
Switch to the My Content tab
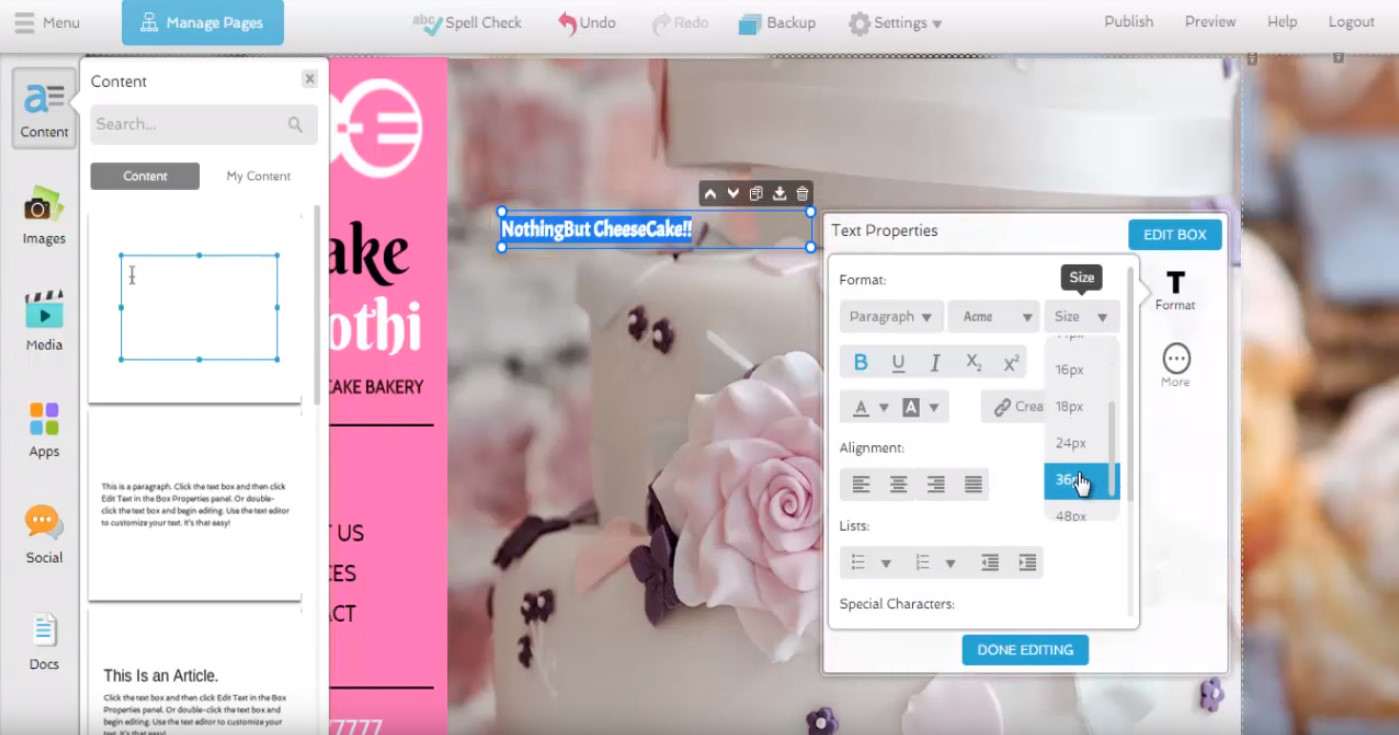point(258,176)
